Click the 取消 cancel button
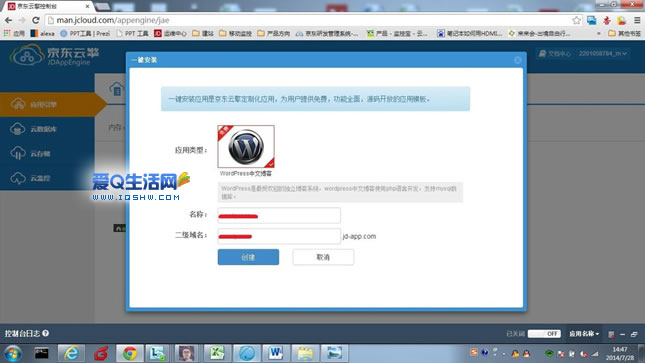This screenshot has height=363, width=645. tap(323, 257)
